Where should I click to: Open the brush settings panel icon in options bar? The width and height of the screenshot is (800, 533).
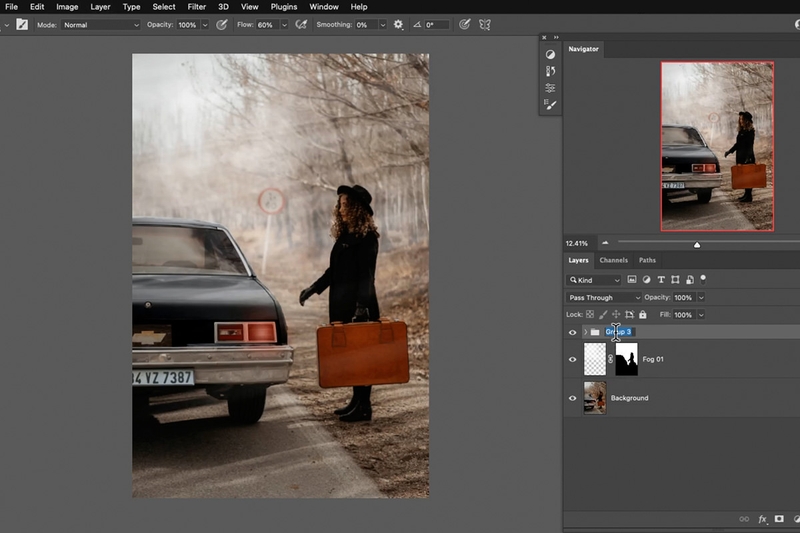point(22,24)
